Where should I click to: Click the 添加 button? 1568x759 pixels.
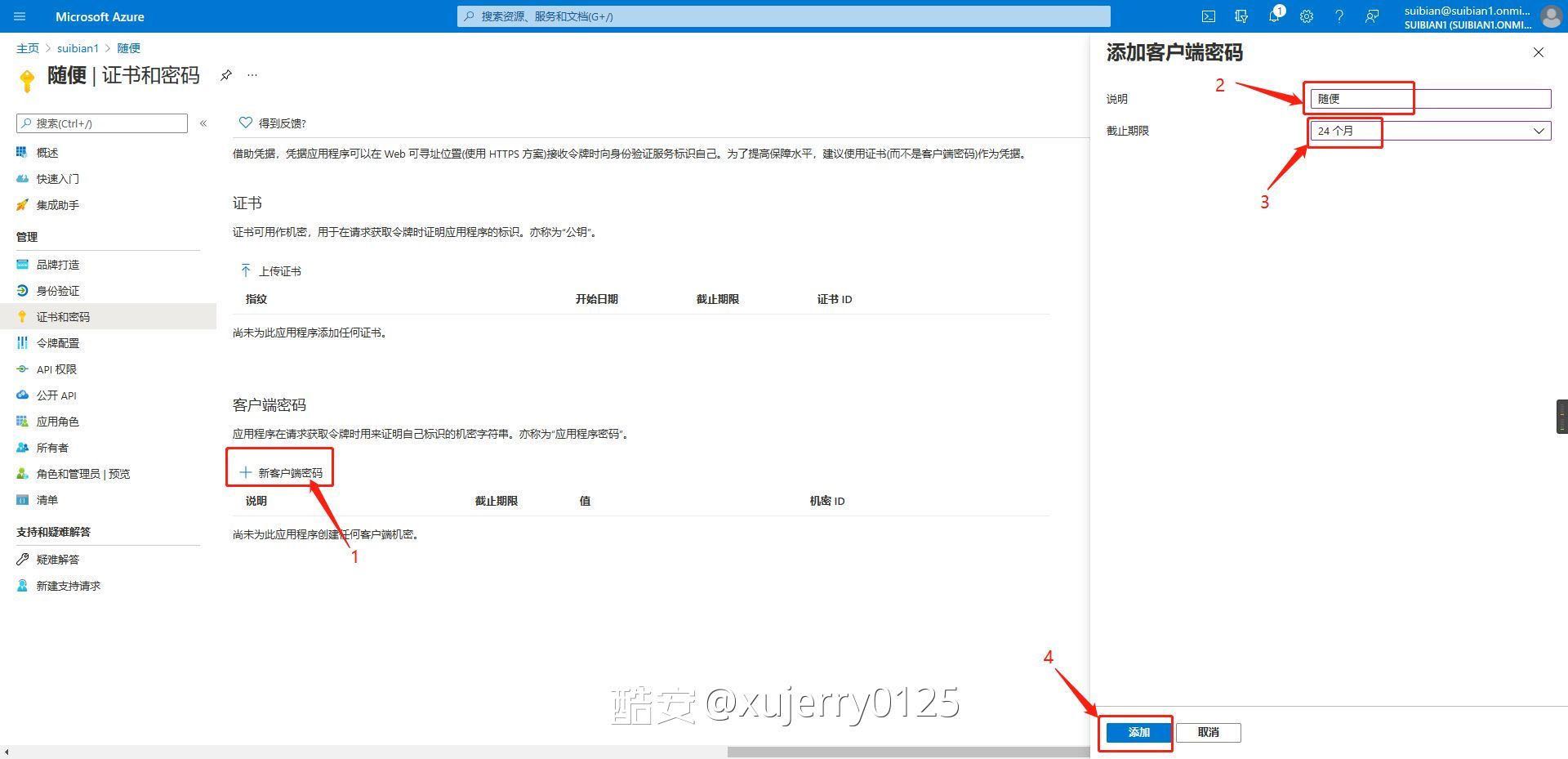pos(1138,733)
